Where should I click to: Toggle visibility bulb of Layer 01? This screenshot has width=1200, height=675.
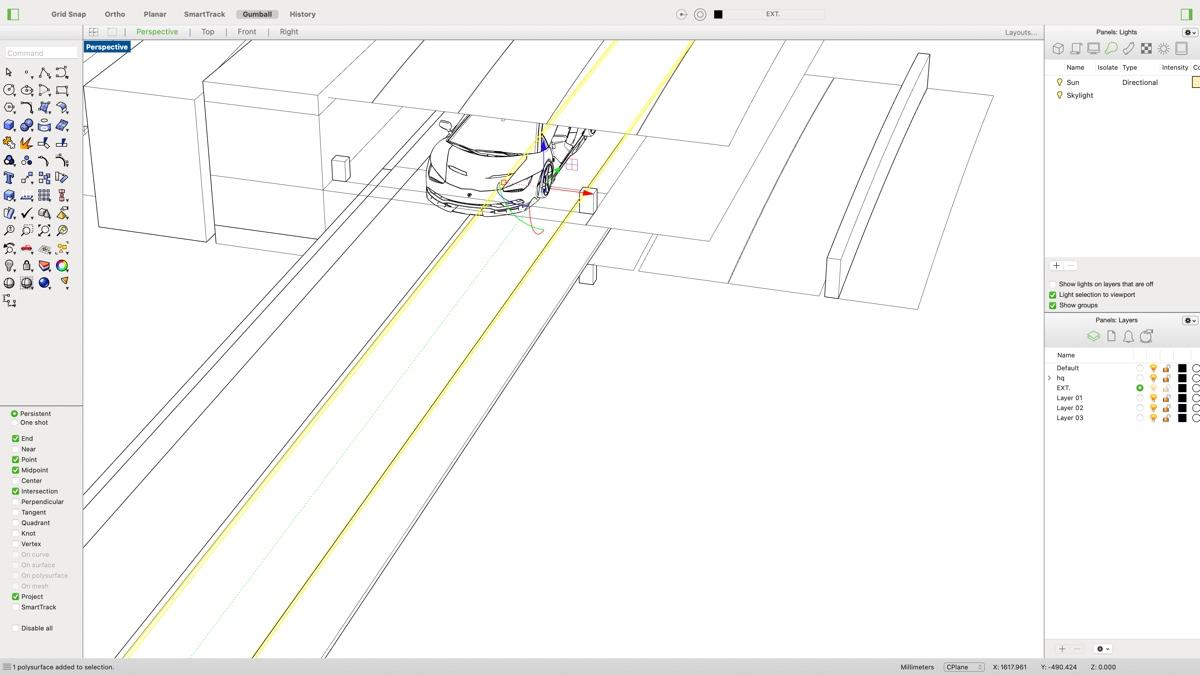(x=1153, y=398)
